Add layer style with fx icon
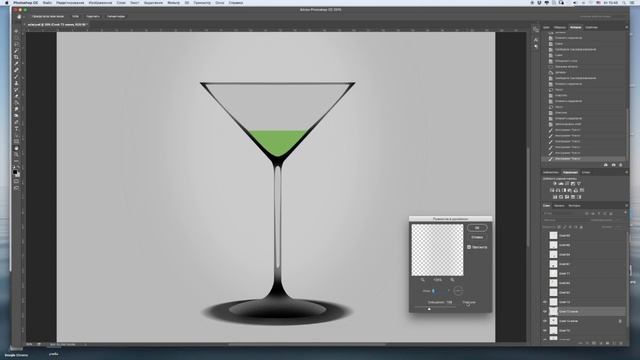 (587, 344)
